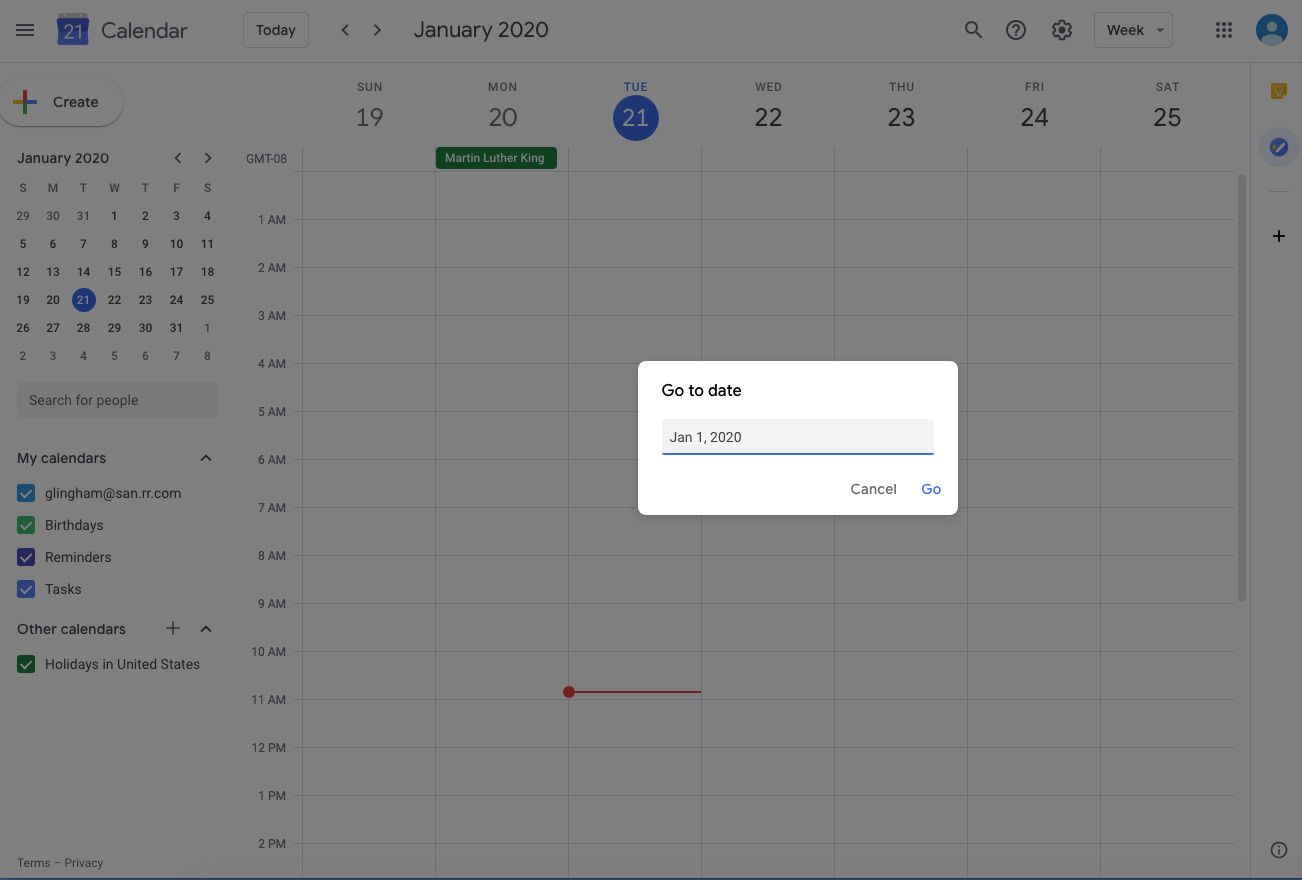Click the GMT-08 timezone label
Image resolution: width=1302 pixels, height=880 pixels.
[x=266, y=159]
